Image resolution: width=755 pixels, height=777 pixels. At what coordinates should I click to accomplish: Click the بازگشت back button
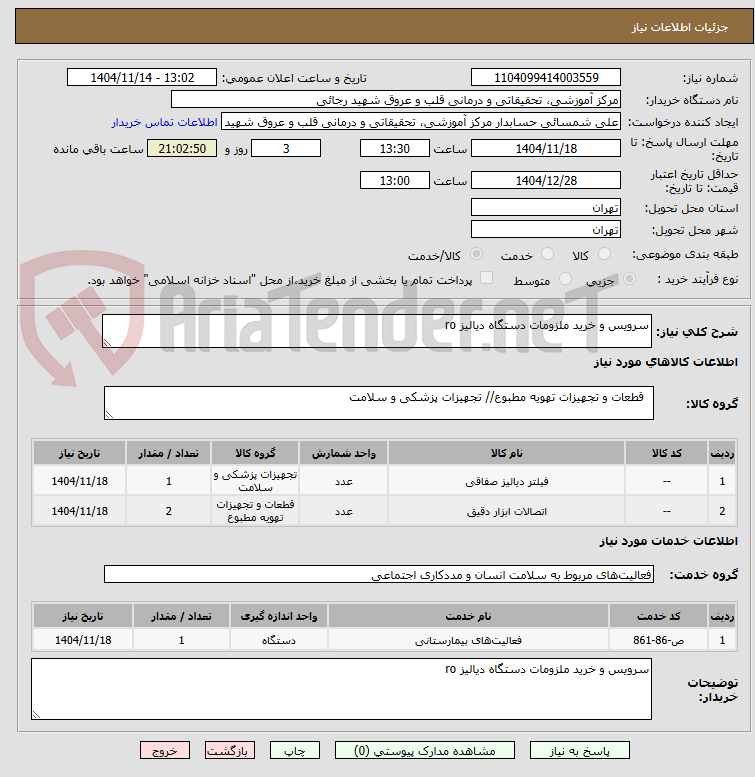229,750
